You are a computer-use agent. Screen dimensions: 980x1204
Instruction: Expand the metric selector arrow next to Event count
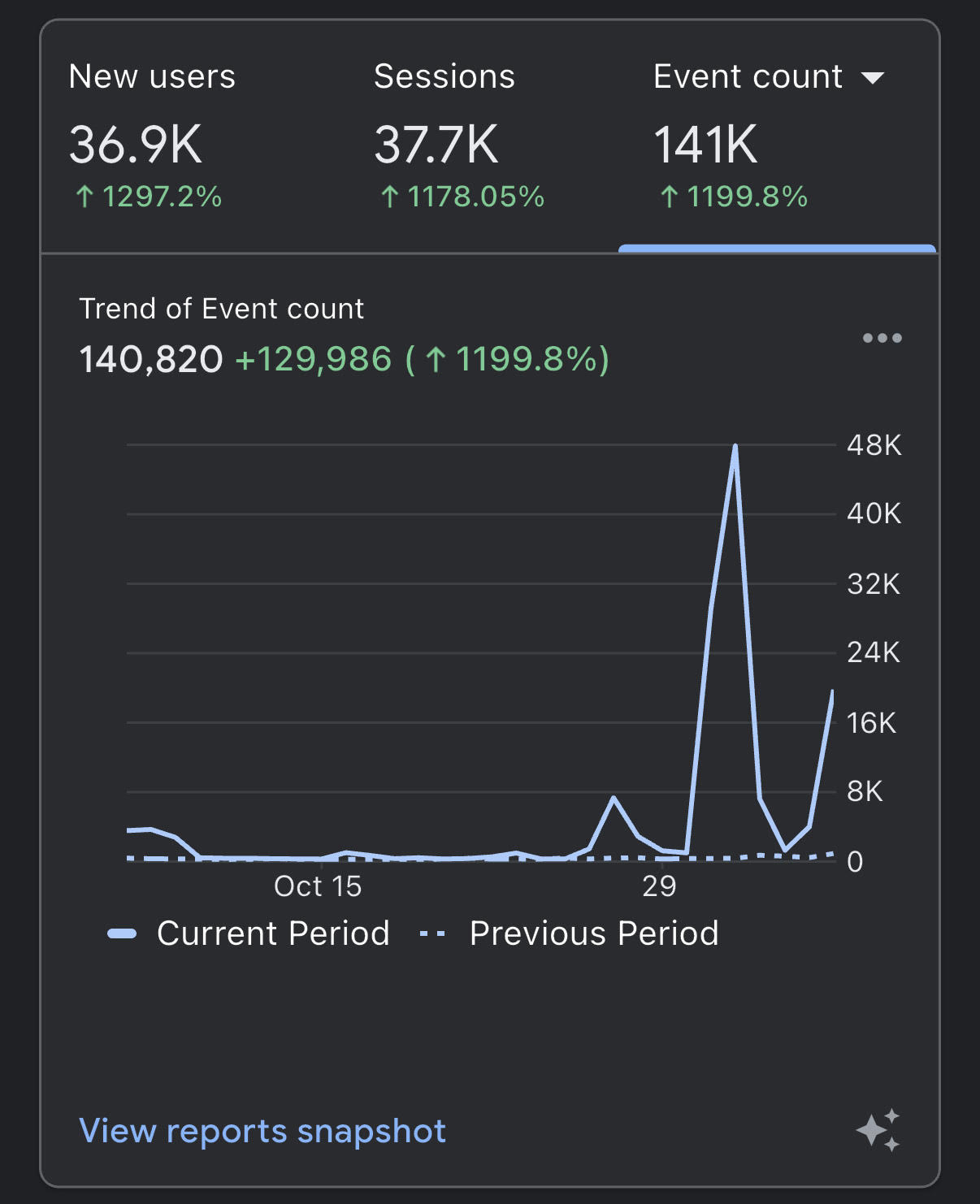coord(872,77)
